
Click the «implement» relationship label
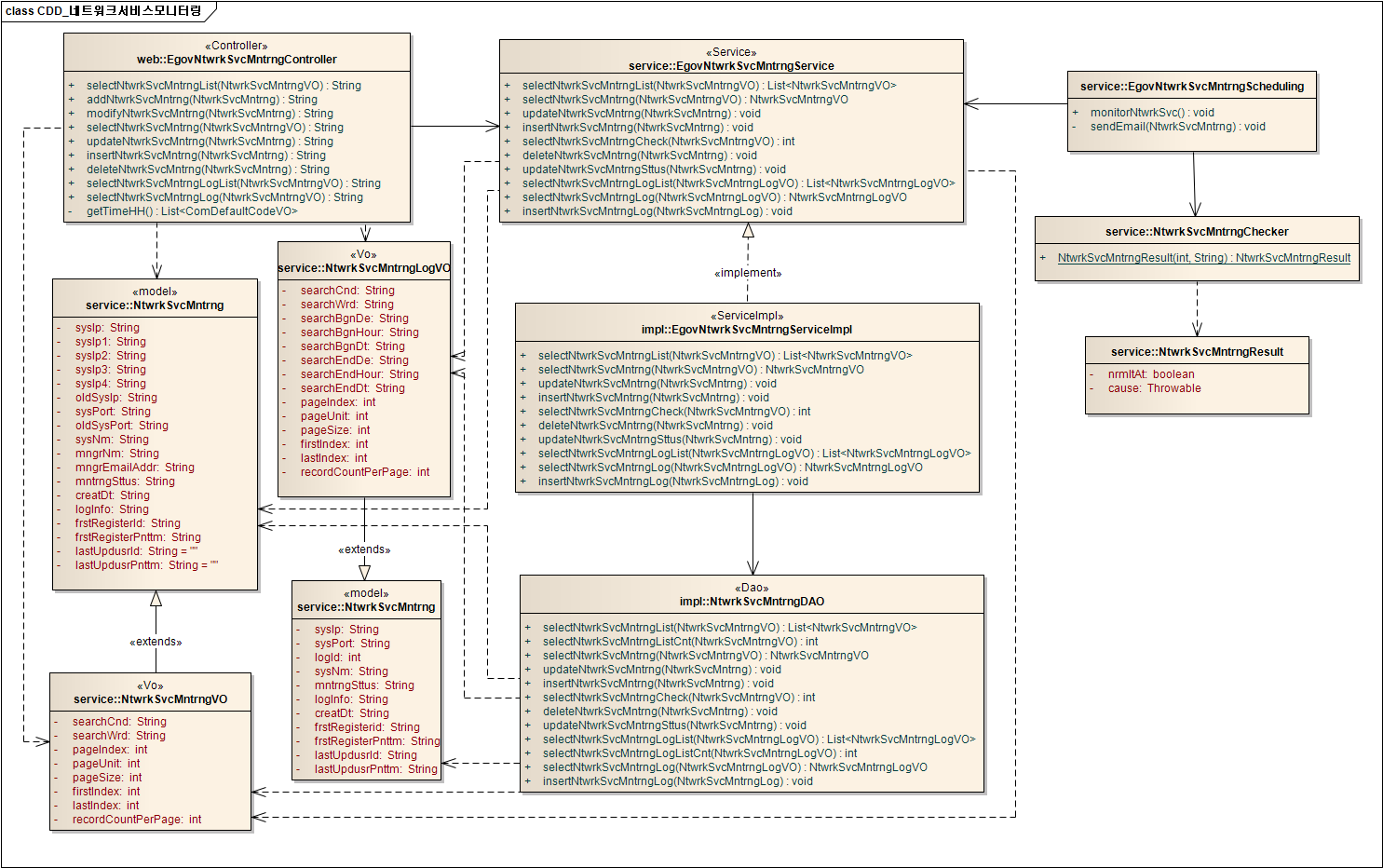pos(748,273)
